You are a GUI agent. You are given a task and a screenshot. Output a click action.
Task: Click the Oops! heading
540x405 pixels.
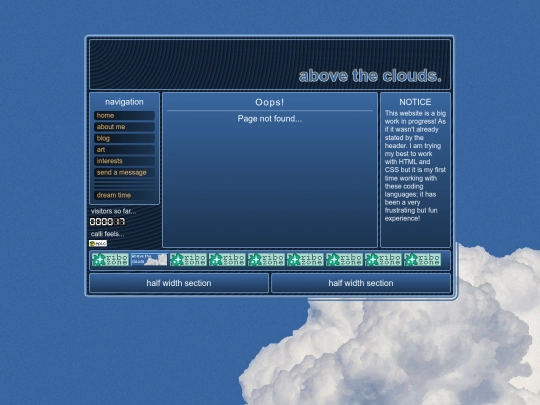[270, 102]
